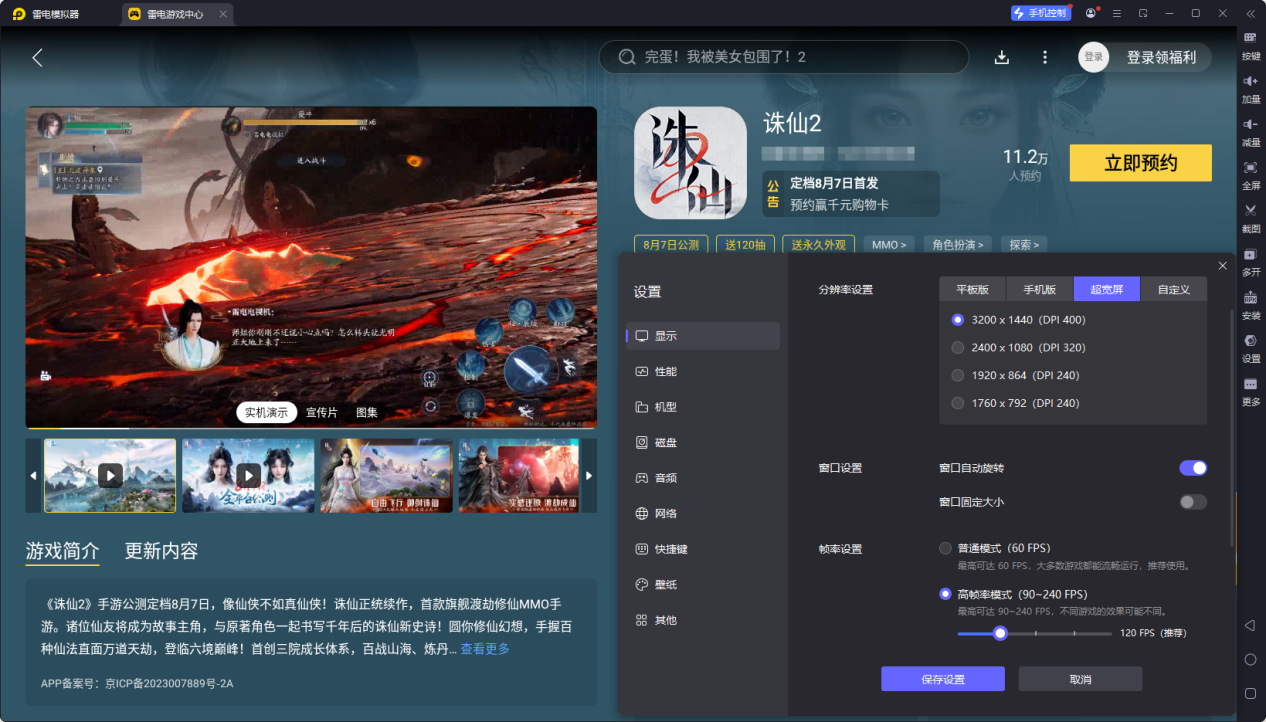
Task: Open the 更多 more tools icon
Action: click(x=1250, y=390)
